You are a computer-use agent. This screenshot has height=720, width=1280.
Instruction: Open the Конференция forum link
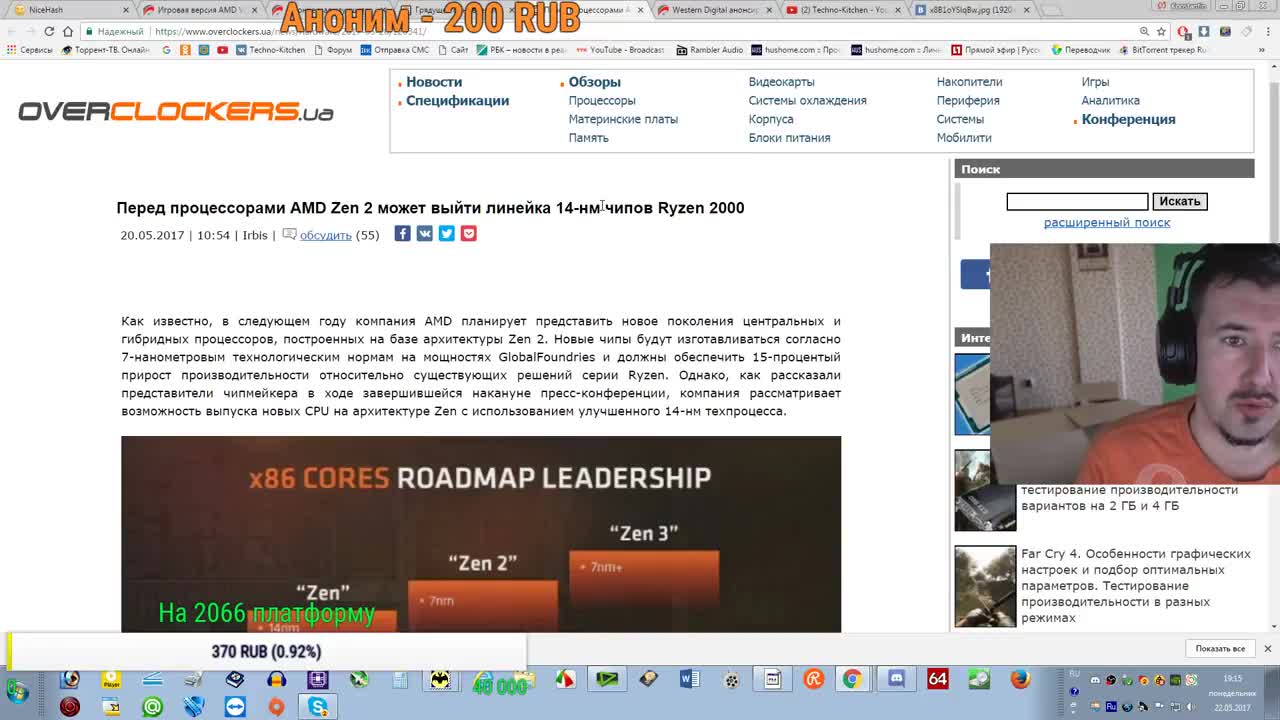1128,120
